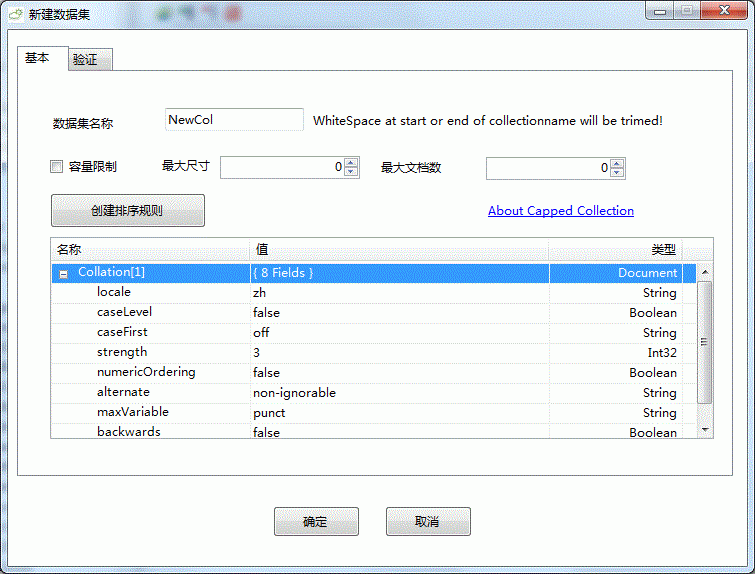Click the 'Document' type cell
This screenshot has height=574, width=755.
pyautogui.click(x=616, y=273)
